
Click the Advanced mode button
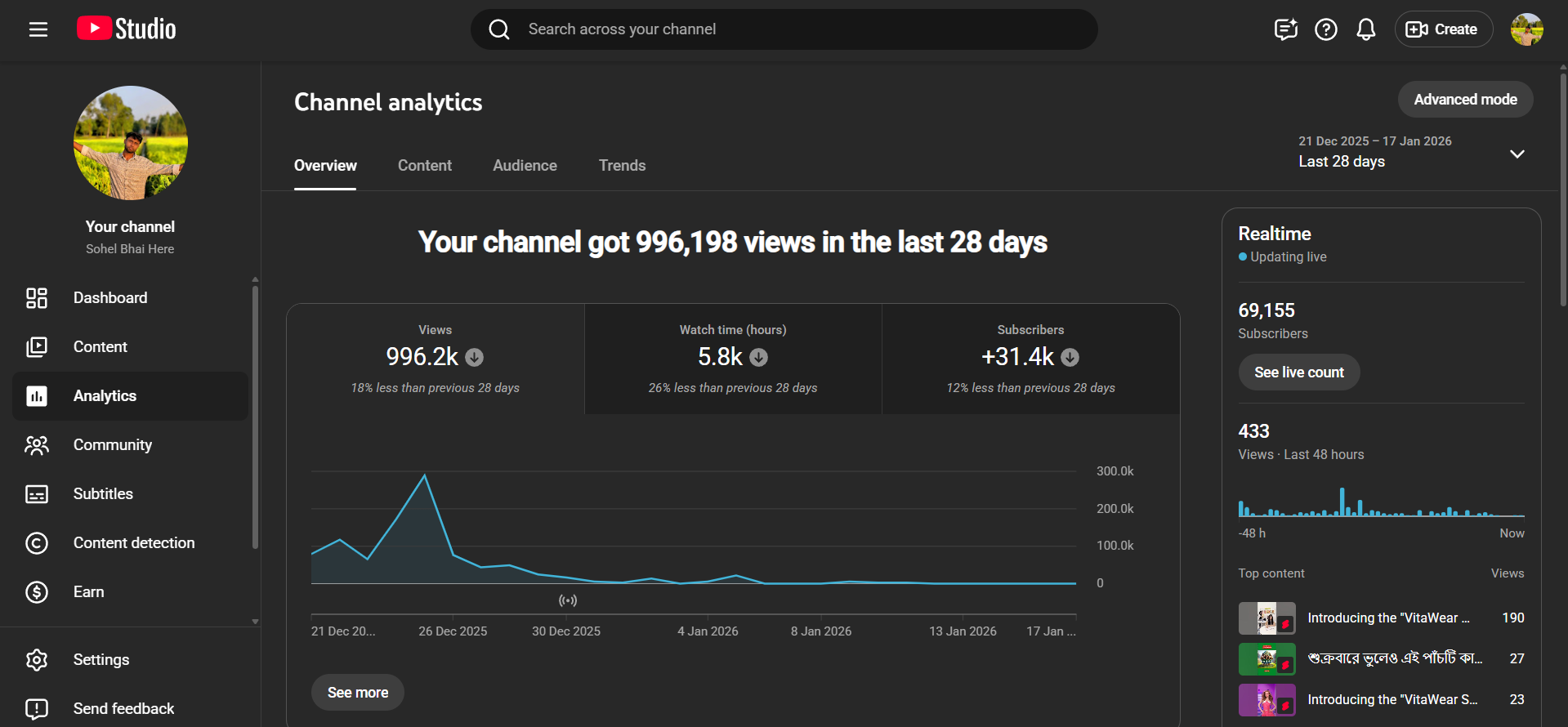pyautogui.click(x=1465, y=100)
